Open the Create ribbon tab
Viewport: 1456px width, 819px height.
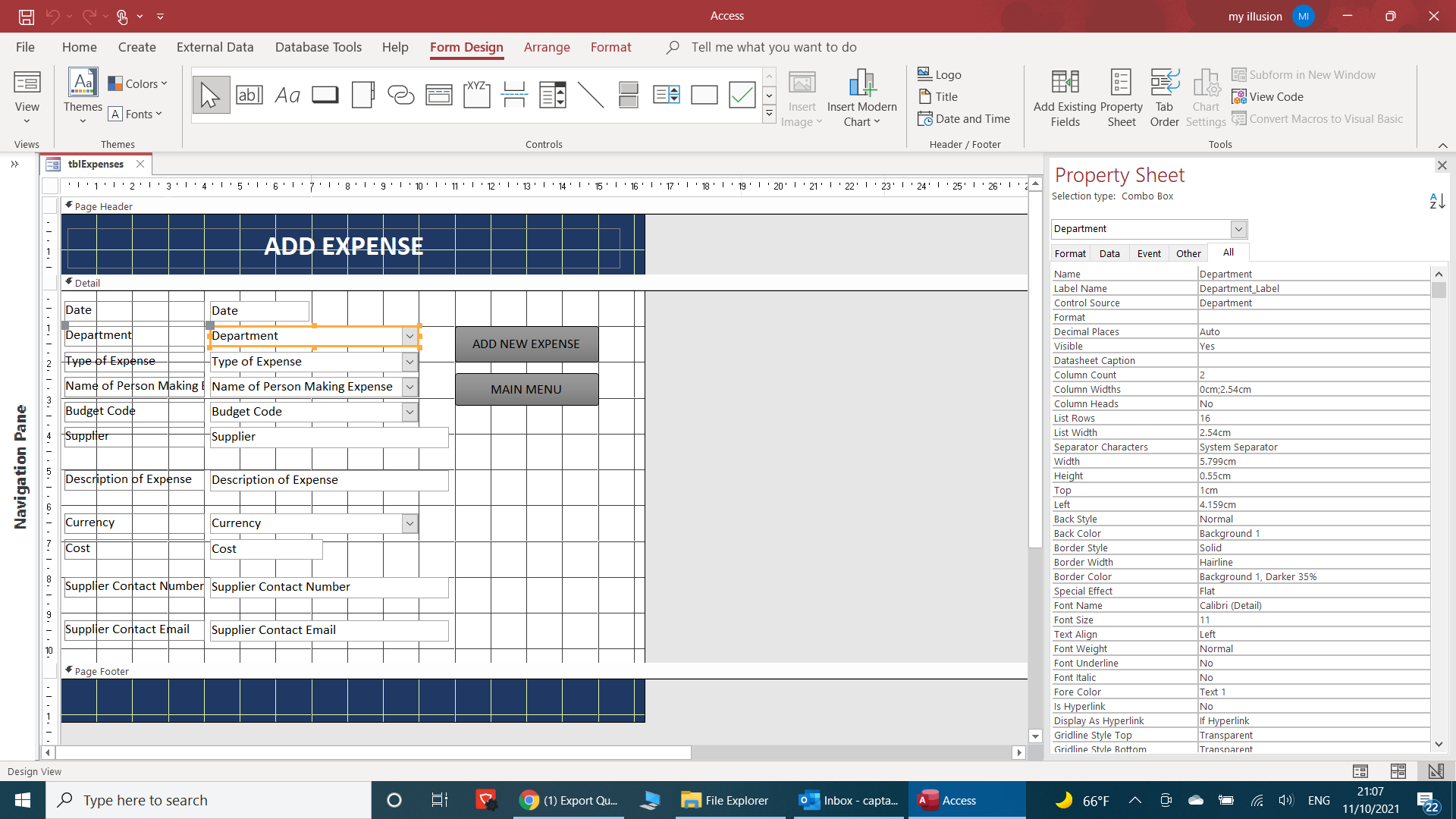(x=137, y=47)
